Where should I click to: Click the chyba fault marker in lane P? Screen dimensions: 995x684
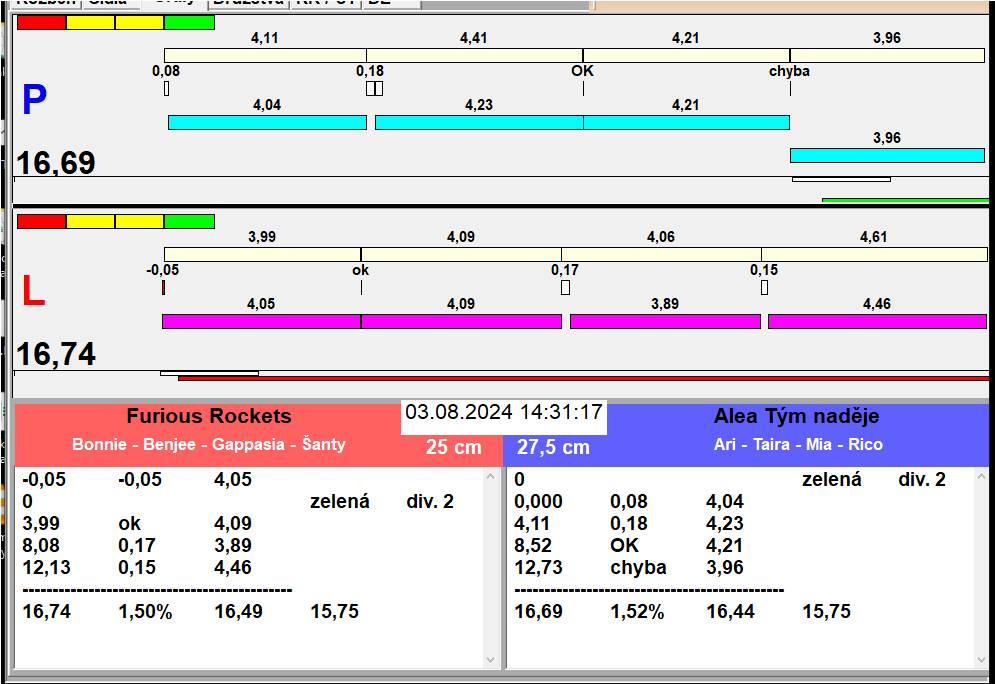[x=789, y=72]
